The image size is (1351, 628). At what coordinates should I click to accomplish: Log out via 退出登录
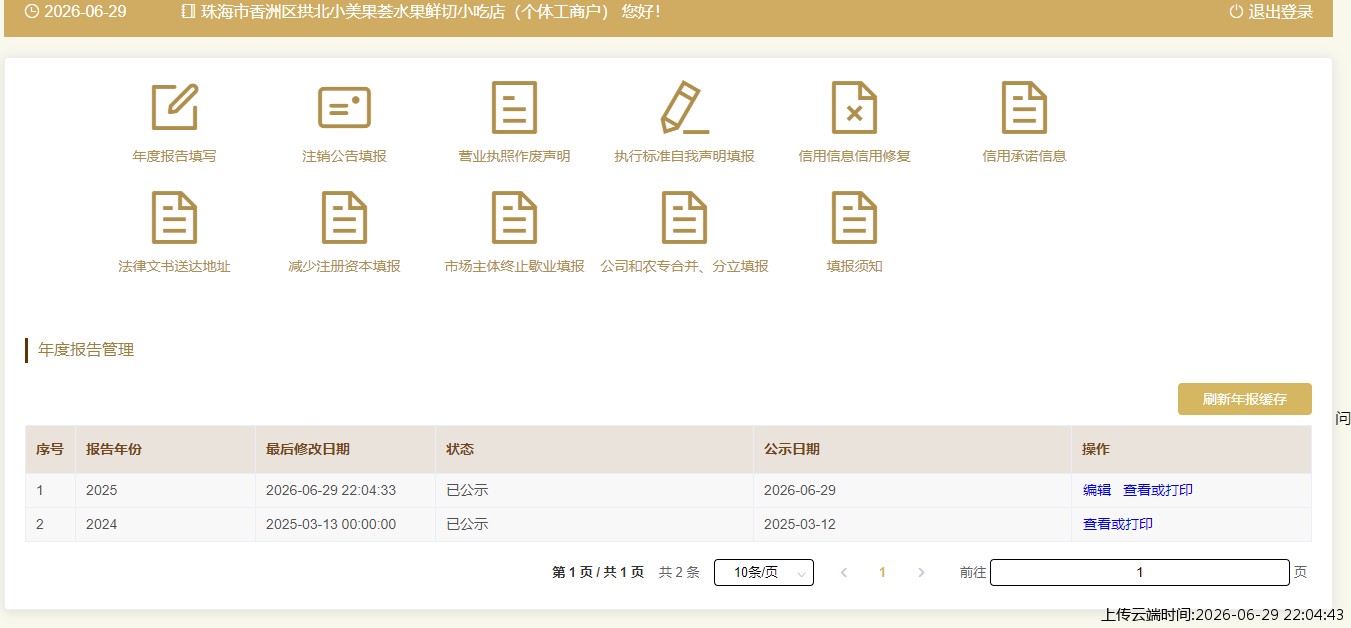[x=1280, y=12]
